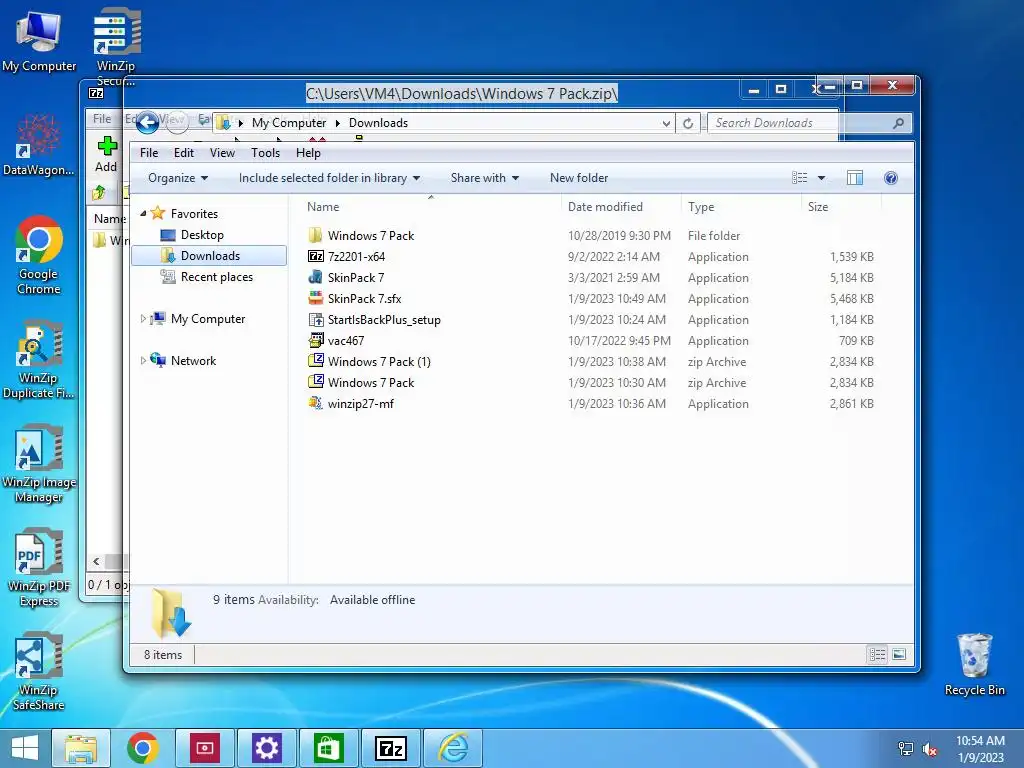The width and height of the screenshot is (1024, 768).
Task: Click the vac467 file icon
Action: (315, 340)
